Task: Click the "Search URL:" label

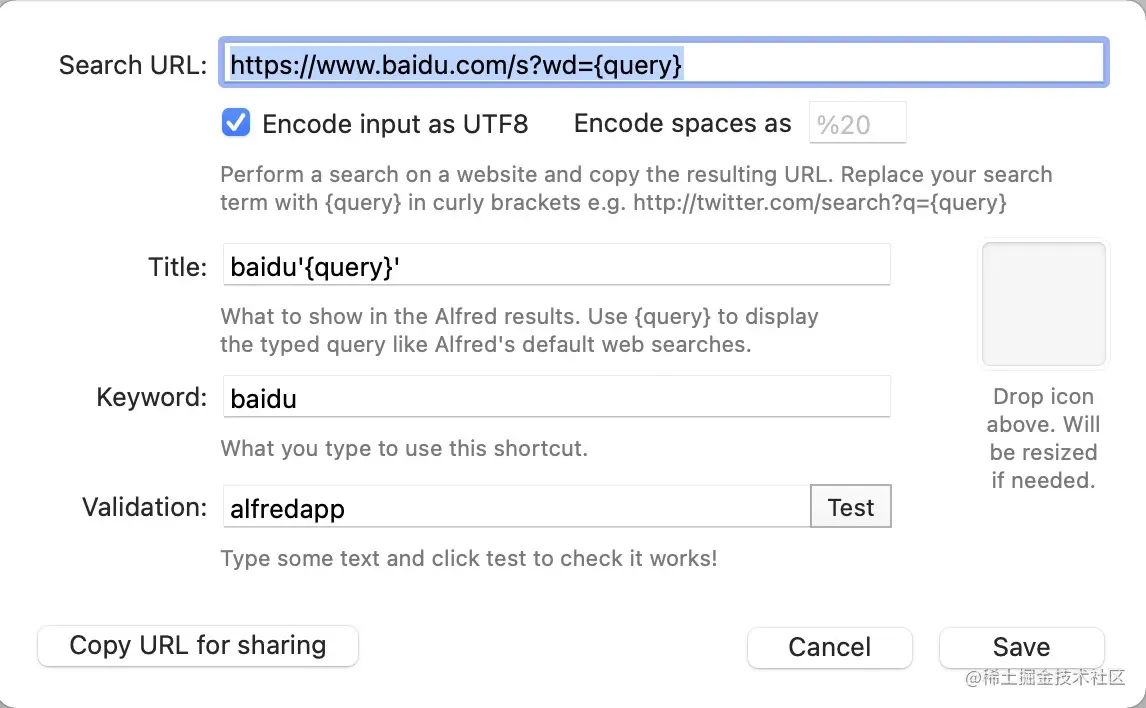Action: pyautogui.click(x=133, y=66)
